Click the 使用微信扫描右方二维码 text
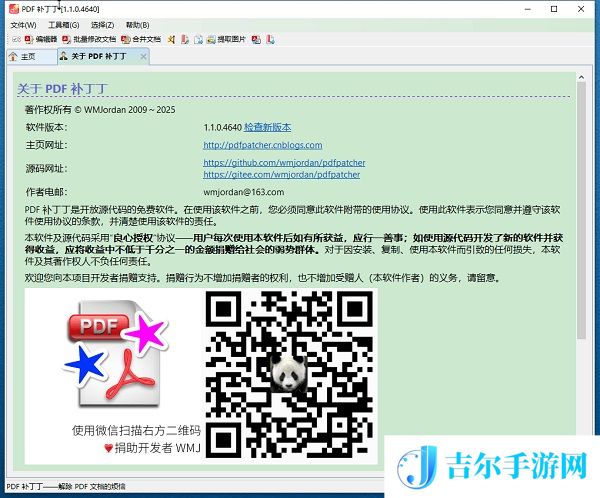Image resolution: width=600 pixels, height=498 pixels. (x=136, y=431)
